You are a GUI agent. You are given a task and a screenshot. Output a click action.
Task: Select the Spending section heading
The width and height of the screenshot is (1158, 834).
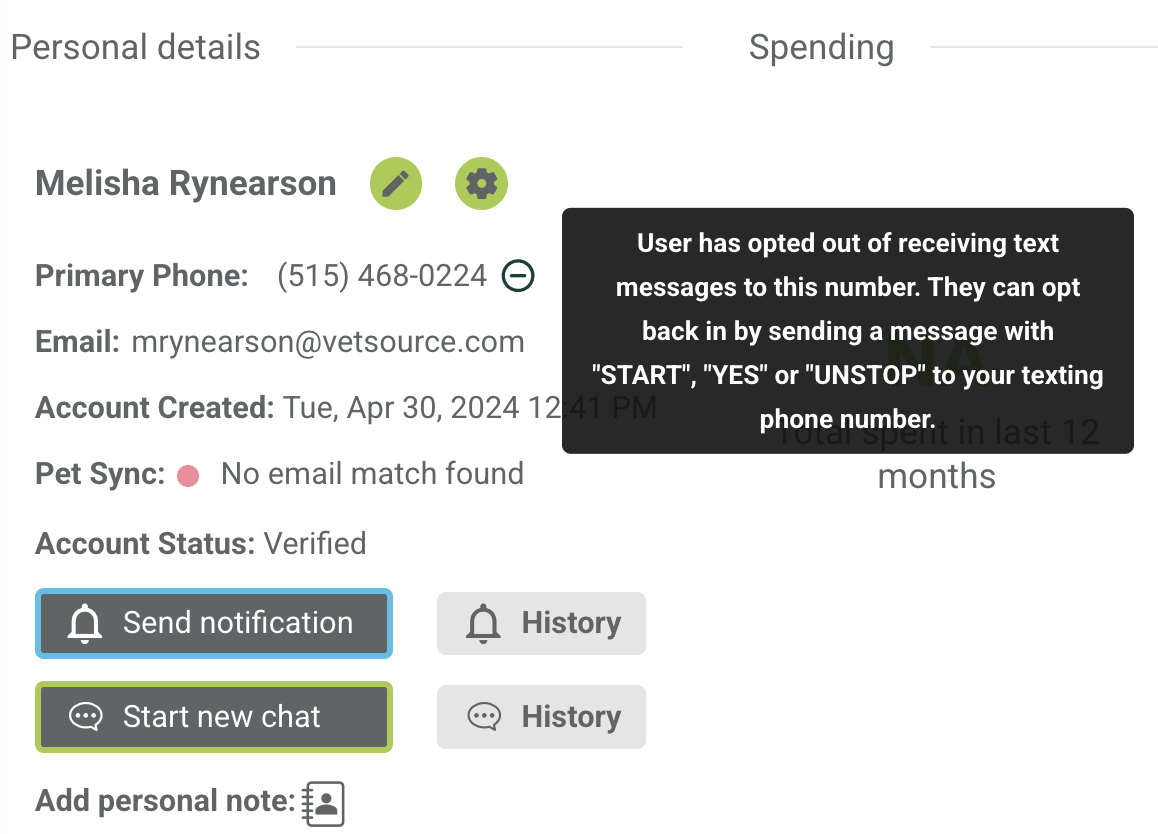click(821, 48)
